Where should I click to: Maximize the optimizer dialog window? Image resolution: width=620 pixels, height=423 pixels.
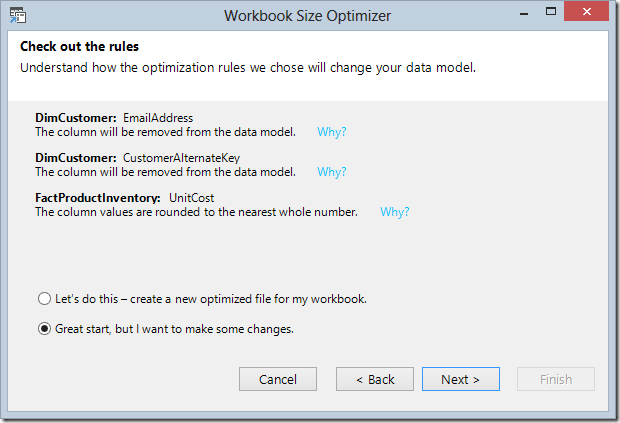pyautogui.click(x=551, y=11)
